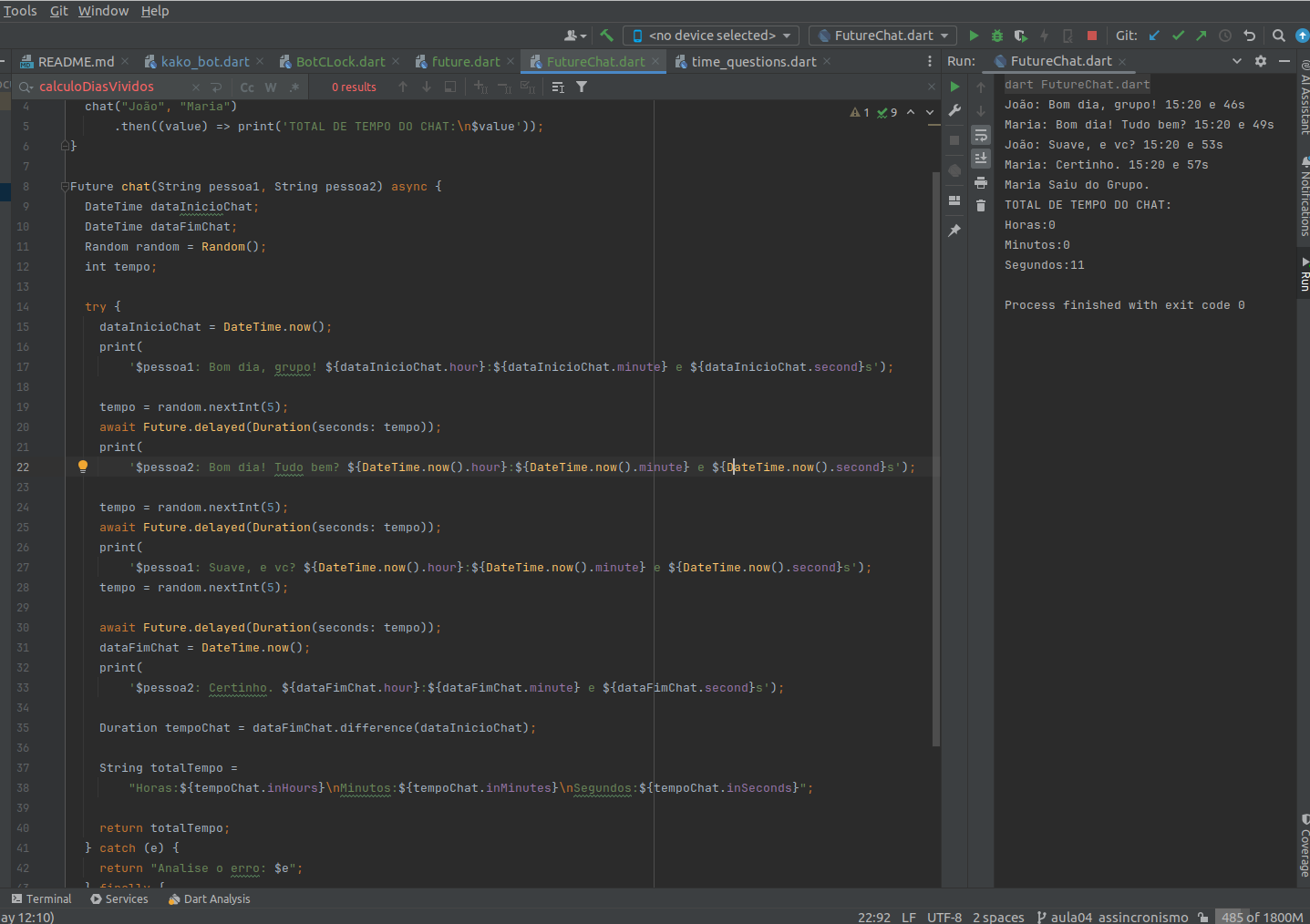Open the Dart Analysis tool window
Viewport: 1310px width, 924px height.
209,899
